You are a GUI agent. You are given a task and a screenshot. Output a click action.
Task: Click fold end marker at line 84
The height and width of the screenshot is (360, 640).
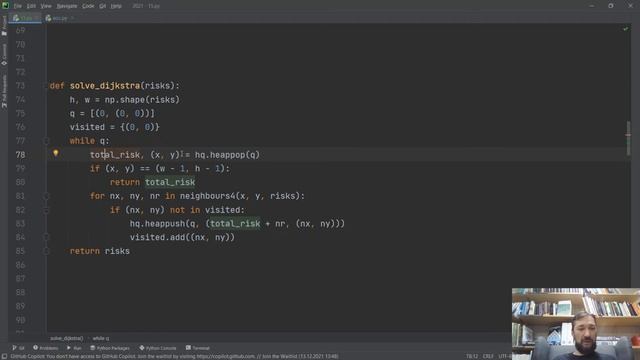pyautogui.click(x=46, y=237)
